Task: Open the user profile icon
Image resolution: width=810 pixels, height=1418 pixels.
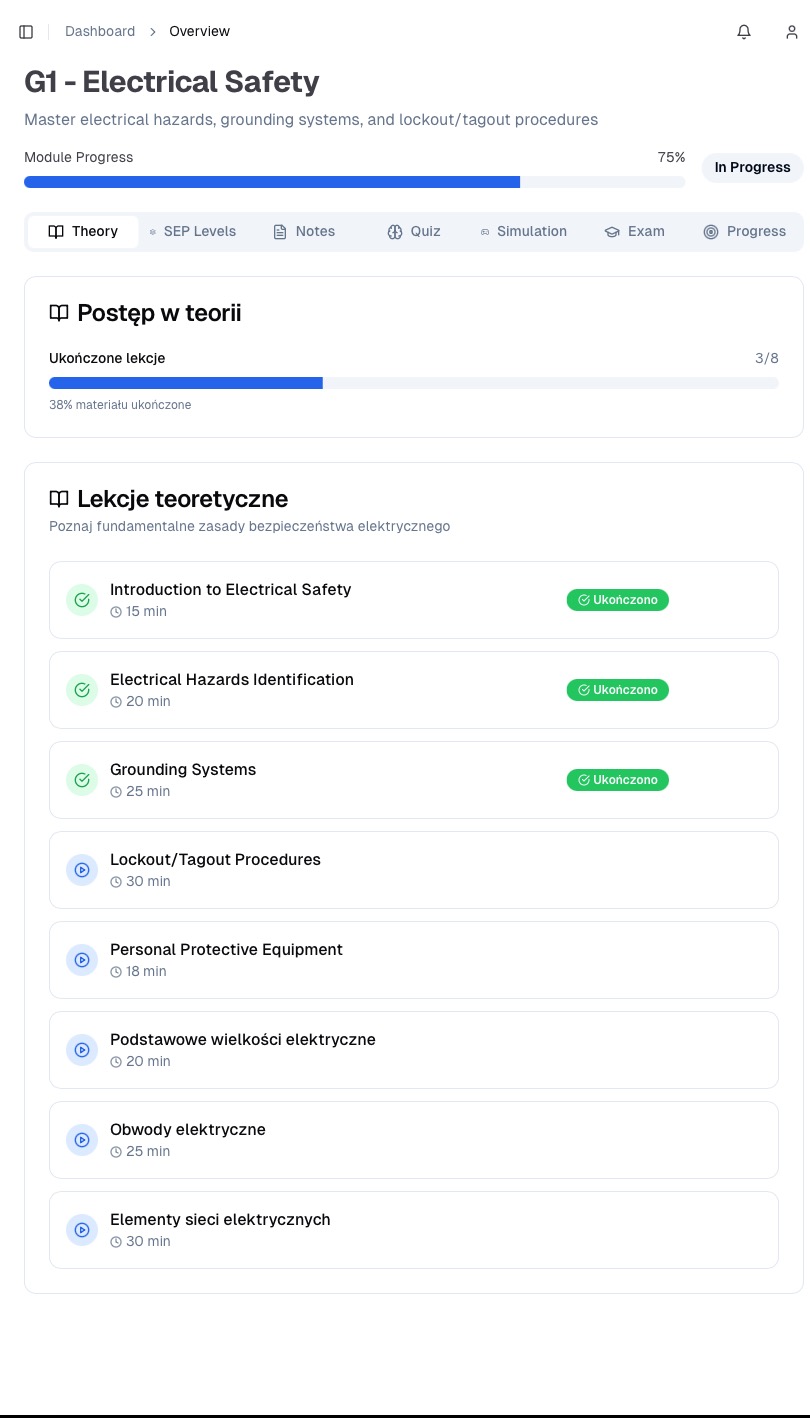Action: click(x=791, y=32)
